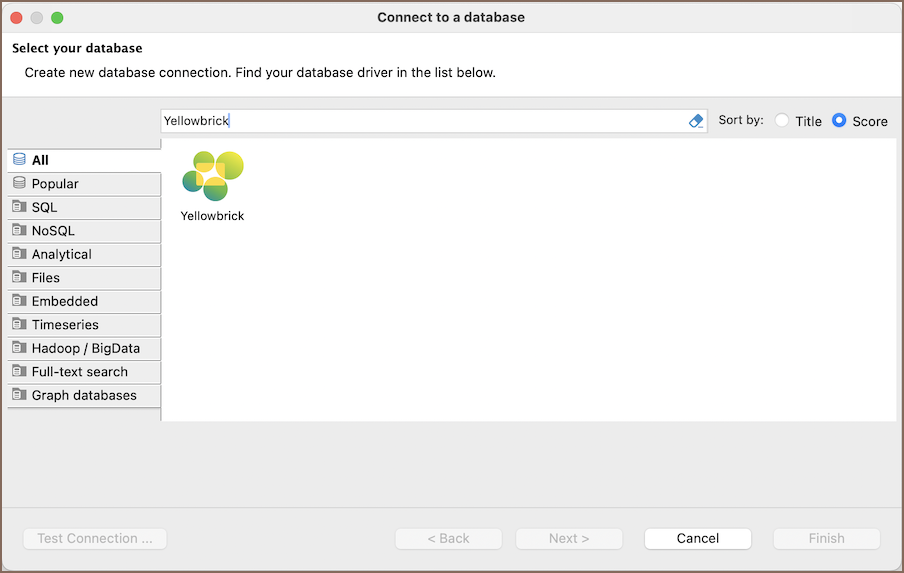Sort drivers by Title radio button

pos(782,121)
